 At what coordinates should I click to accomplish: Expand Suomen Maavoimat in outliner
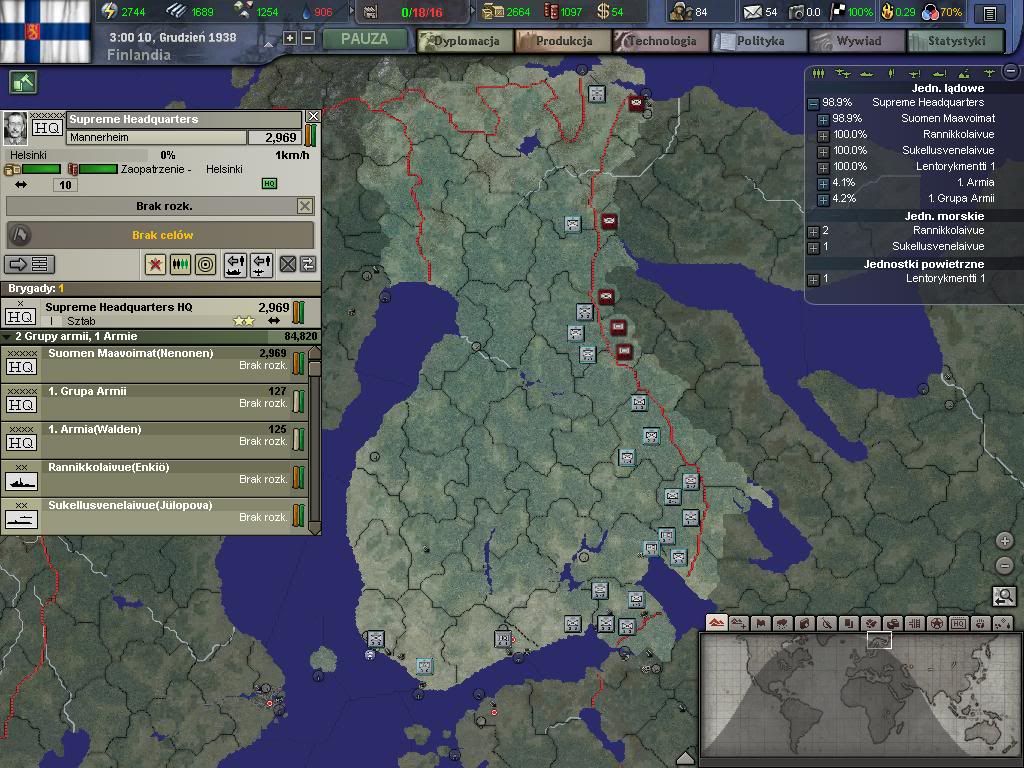tap(823, 120)
